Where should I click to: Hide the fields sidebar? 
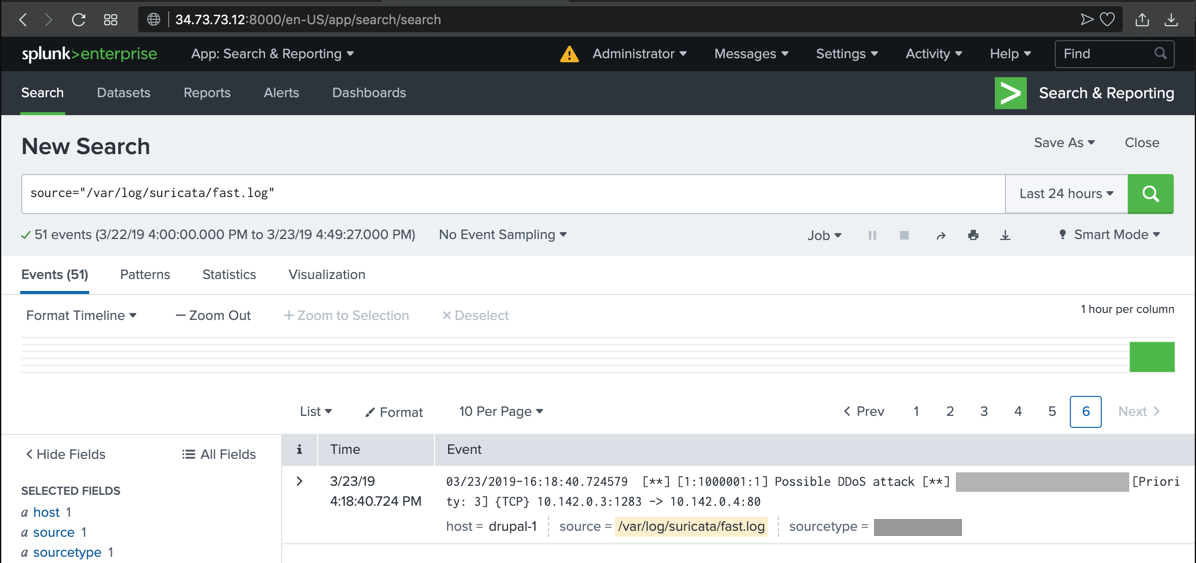click(x=65, y=454)
